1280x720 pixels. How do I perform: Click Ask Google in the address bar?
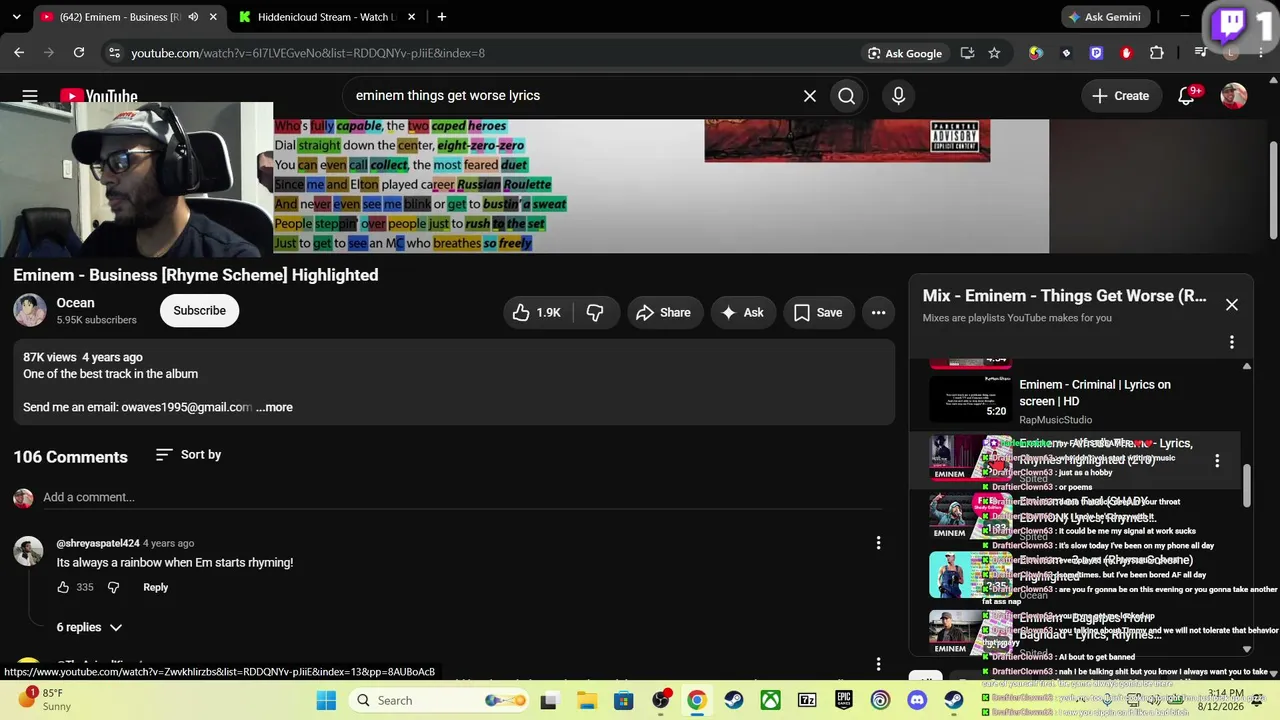[x=905, y=53]
